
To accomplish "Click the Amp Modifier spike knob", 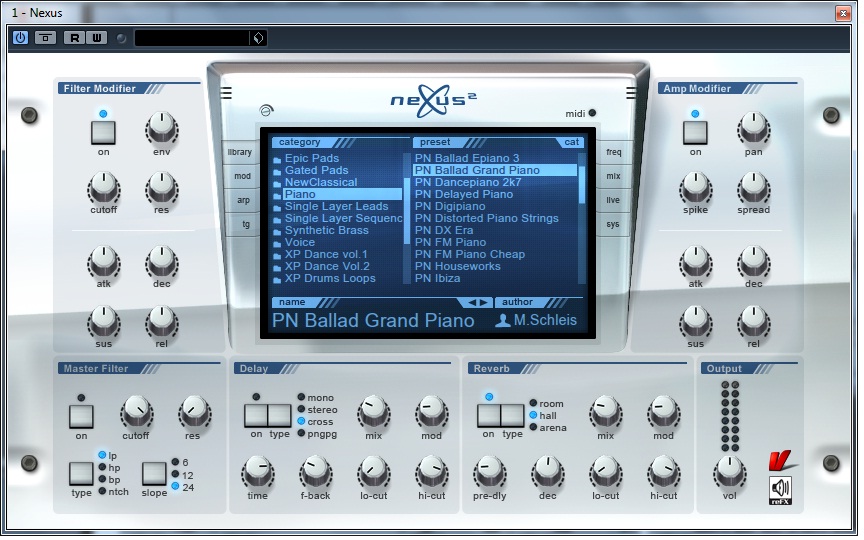I will (x=695, y=187).
